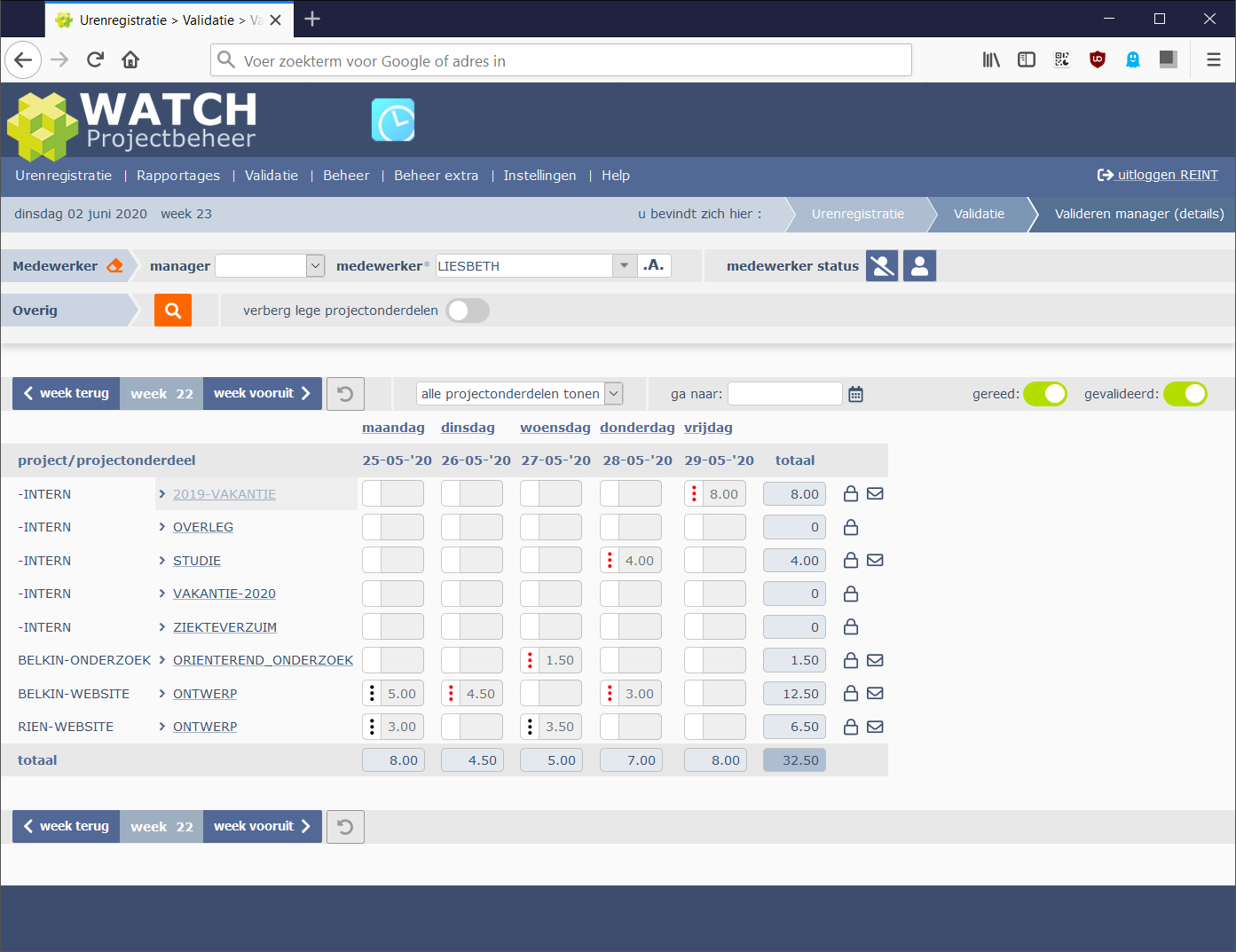The height and width of the screenshot is (952, 1236).
Task: Toggle the gereed switch
Action: pyautogui.click(x=1045, y=394)
